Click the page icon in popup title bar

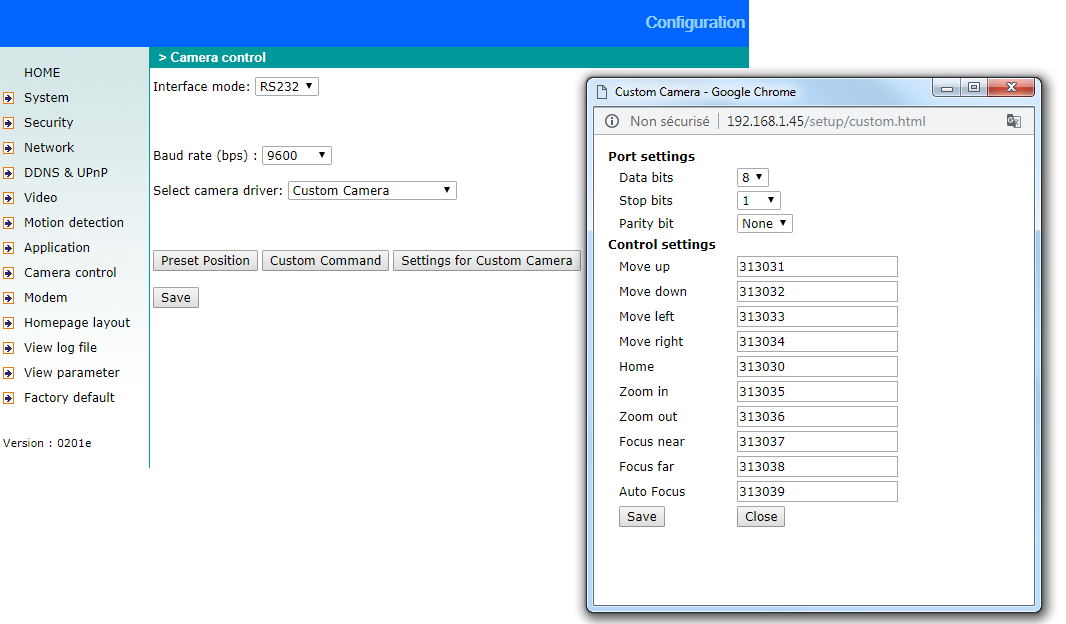click(602, 92)
